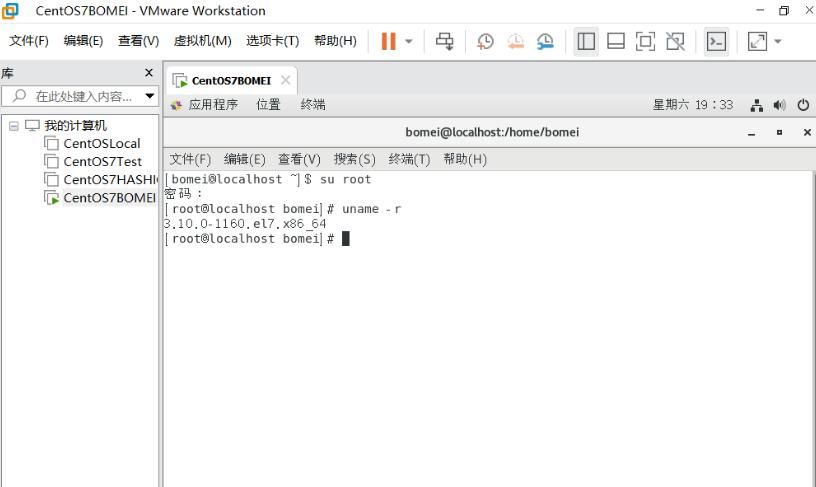Open the GNOME 位置 menu
Screen dimensions: 816x487
(268, 105)
